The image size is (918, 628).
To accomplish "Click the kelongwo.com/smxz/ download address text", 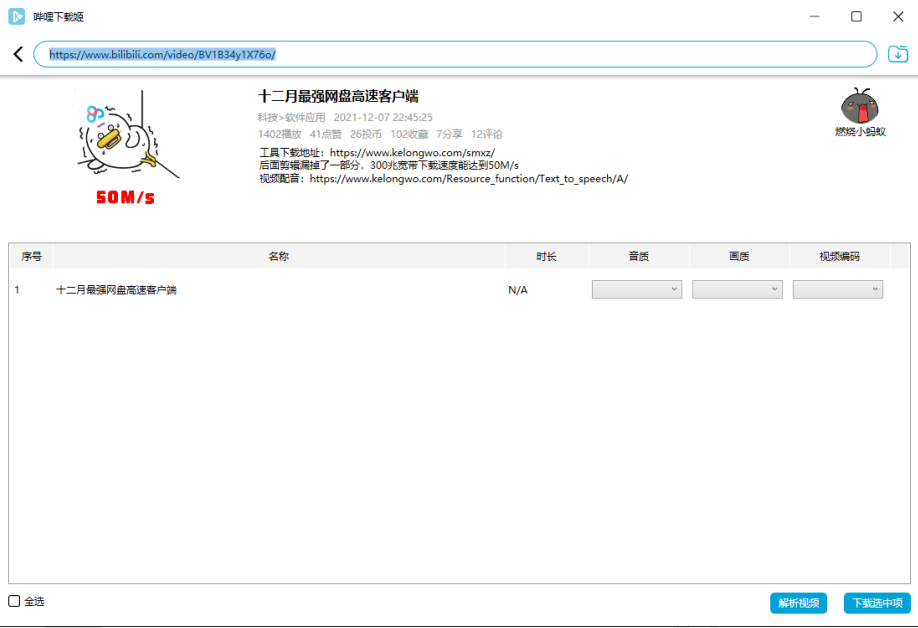I will tap(412, 153).
